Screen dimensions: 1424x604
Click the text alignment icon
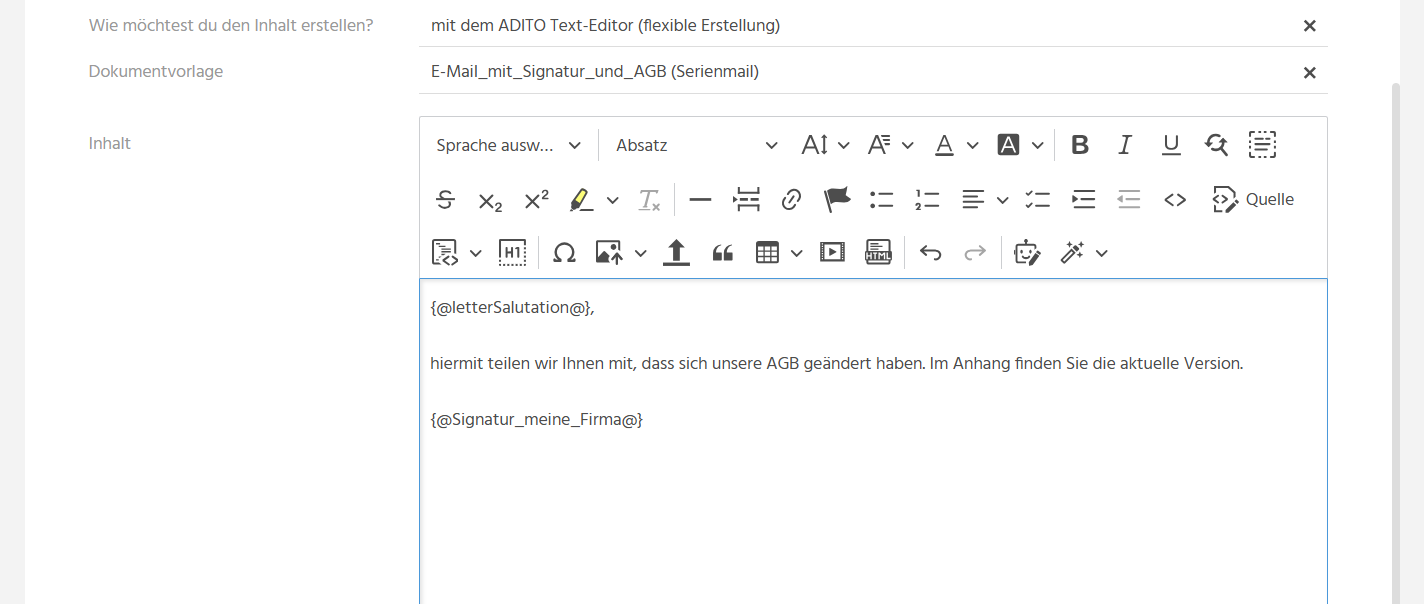973,199
